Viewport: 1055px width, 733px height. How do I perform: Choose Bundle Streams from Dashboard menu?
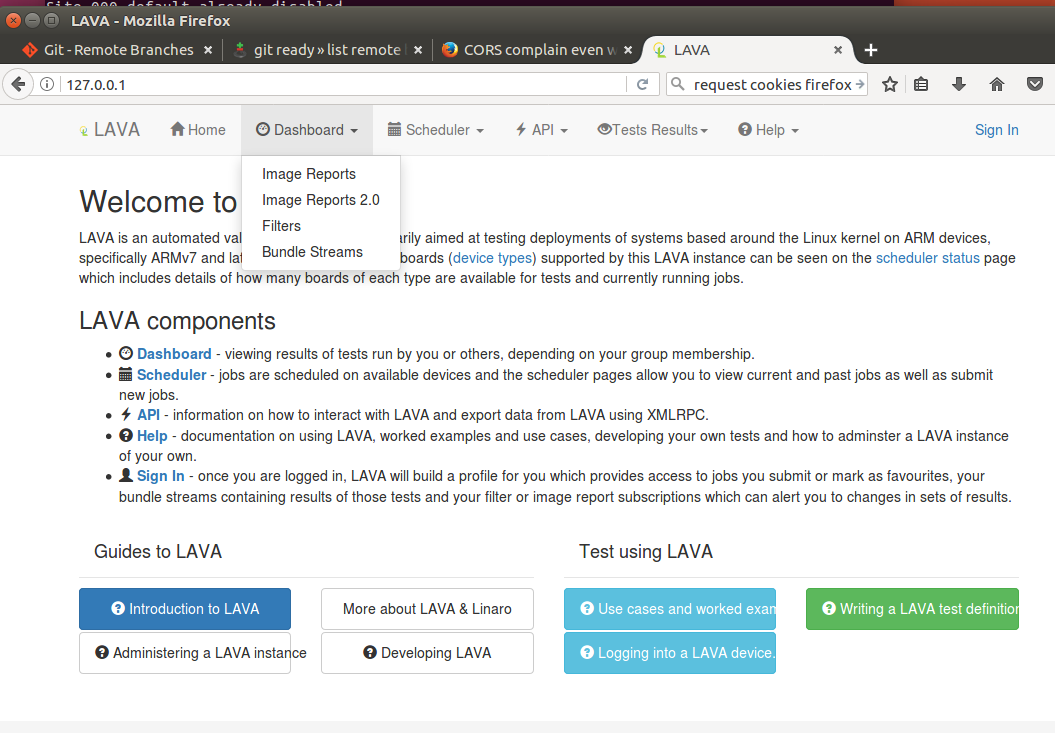coord(312,252)
